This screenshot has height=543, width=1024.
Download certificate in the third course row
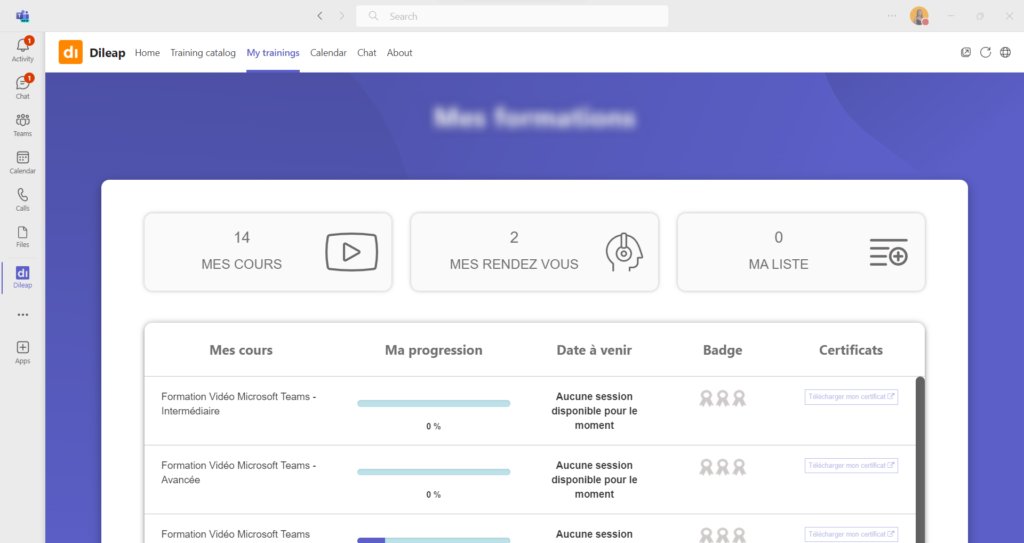tap(851, 534)
